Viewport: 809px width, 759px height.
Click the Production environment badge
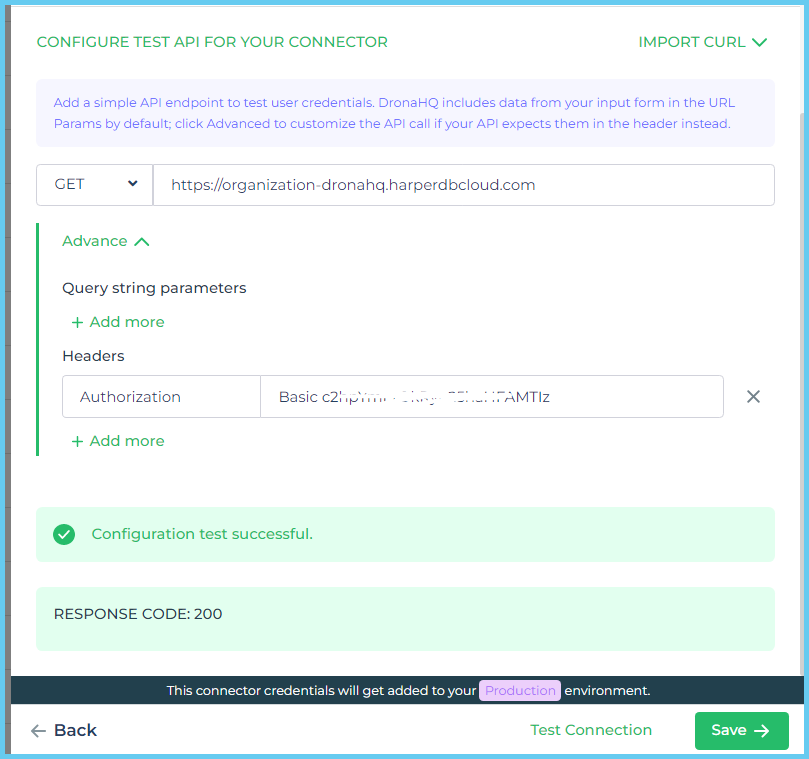(519, 690)
